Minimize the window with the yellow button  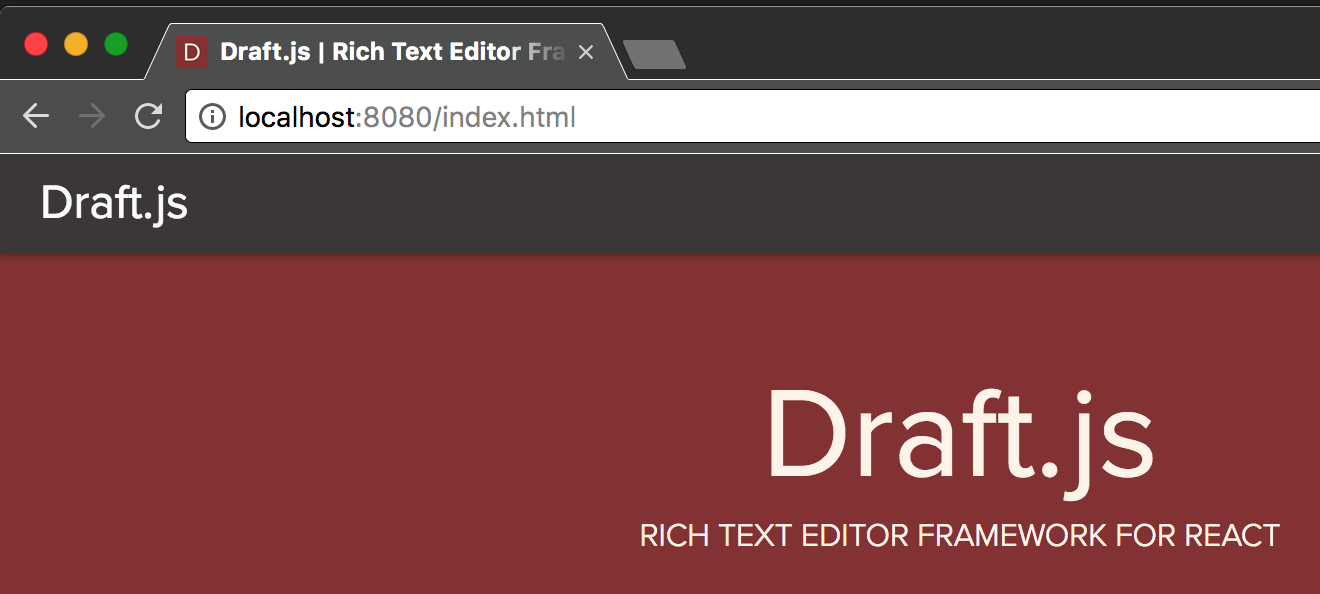(76, 44)
